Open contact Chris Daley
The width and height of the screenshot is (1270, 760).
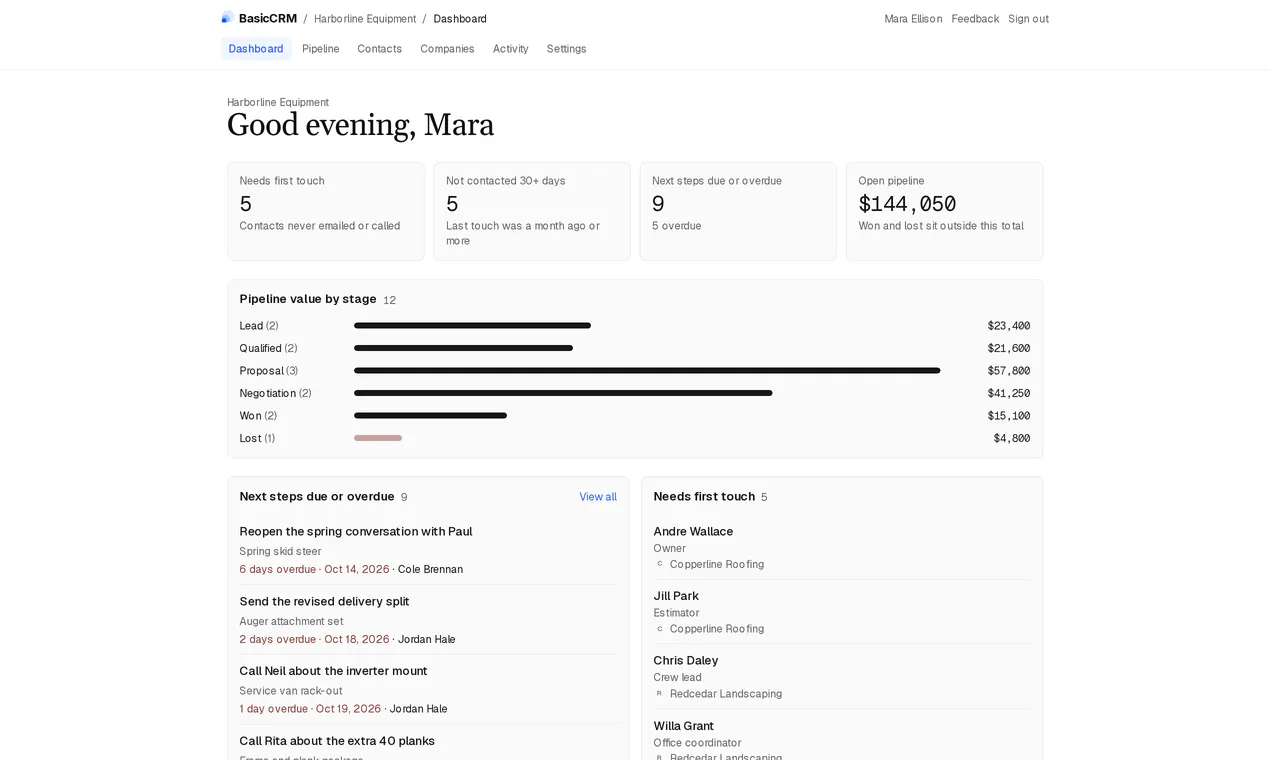coord(686,661)
